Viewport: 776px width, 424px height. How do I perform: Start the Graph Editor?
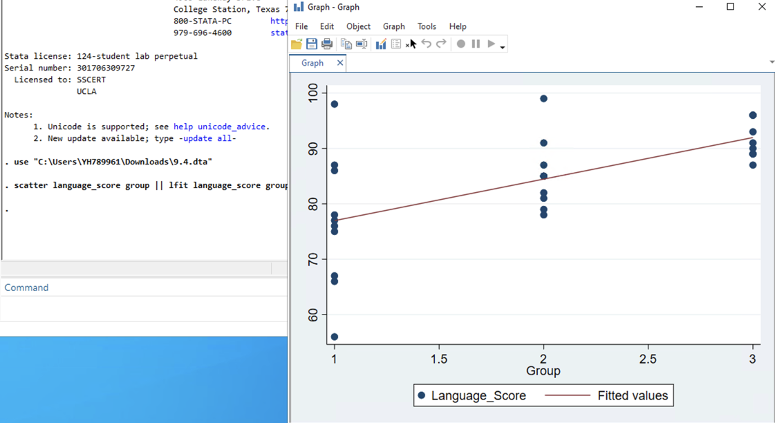[381, 44]
